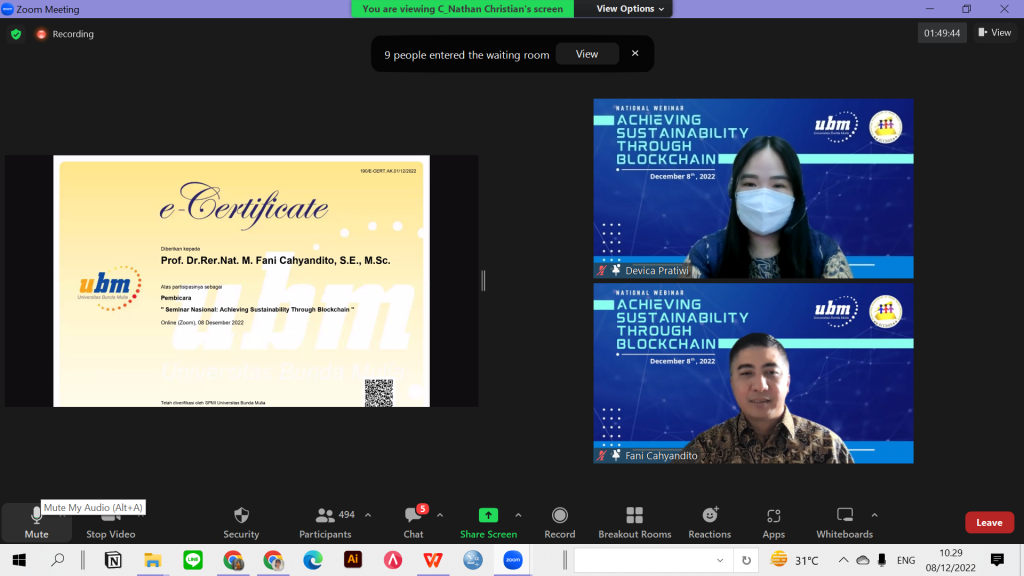Expand the Whiteboards options caret

[x=874, y=515]
